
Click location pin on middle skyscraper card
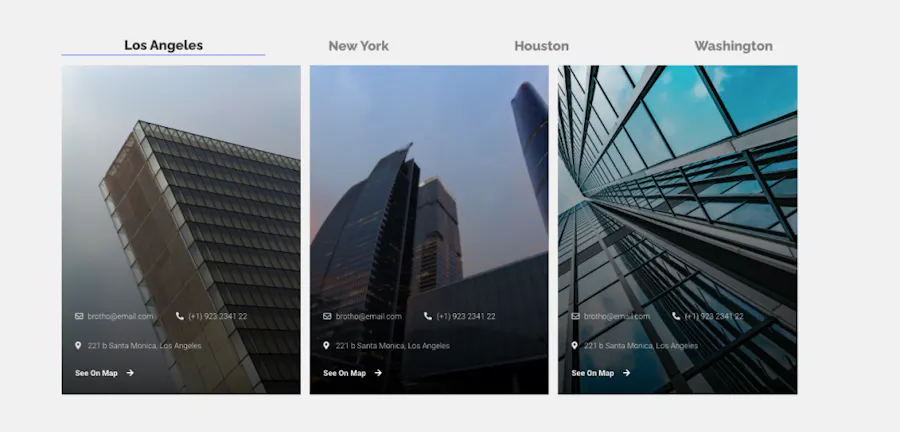click(x=326, y=345)
